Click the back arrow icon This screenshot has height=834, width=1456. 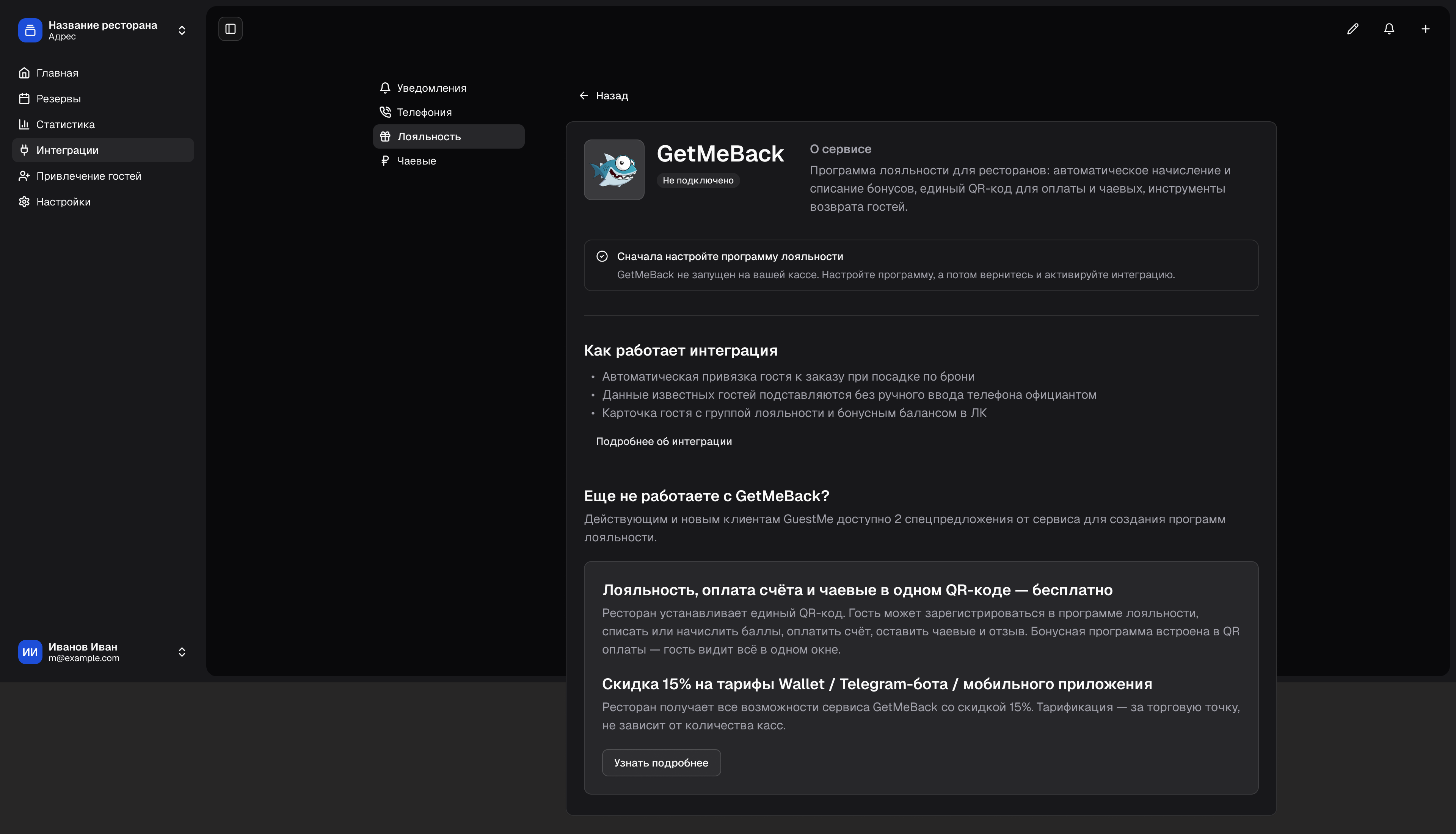pos(584,96)
